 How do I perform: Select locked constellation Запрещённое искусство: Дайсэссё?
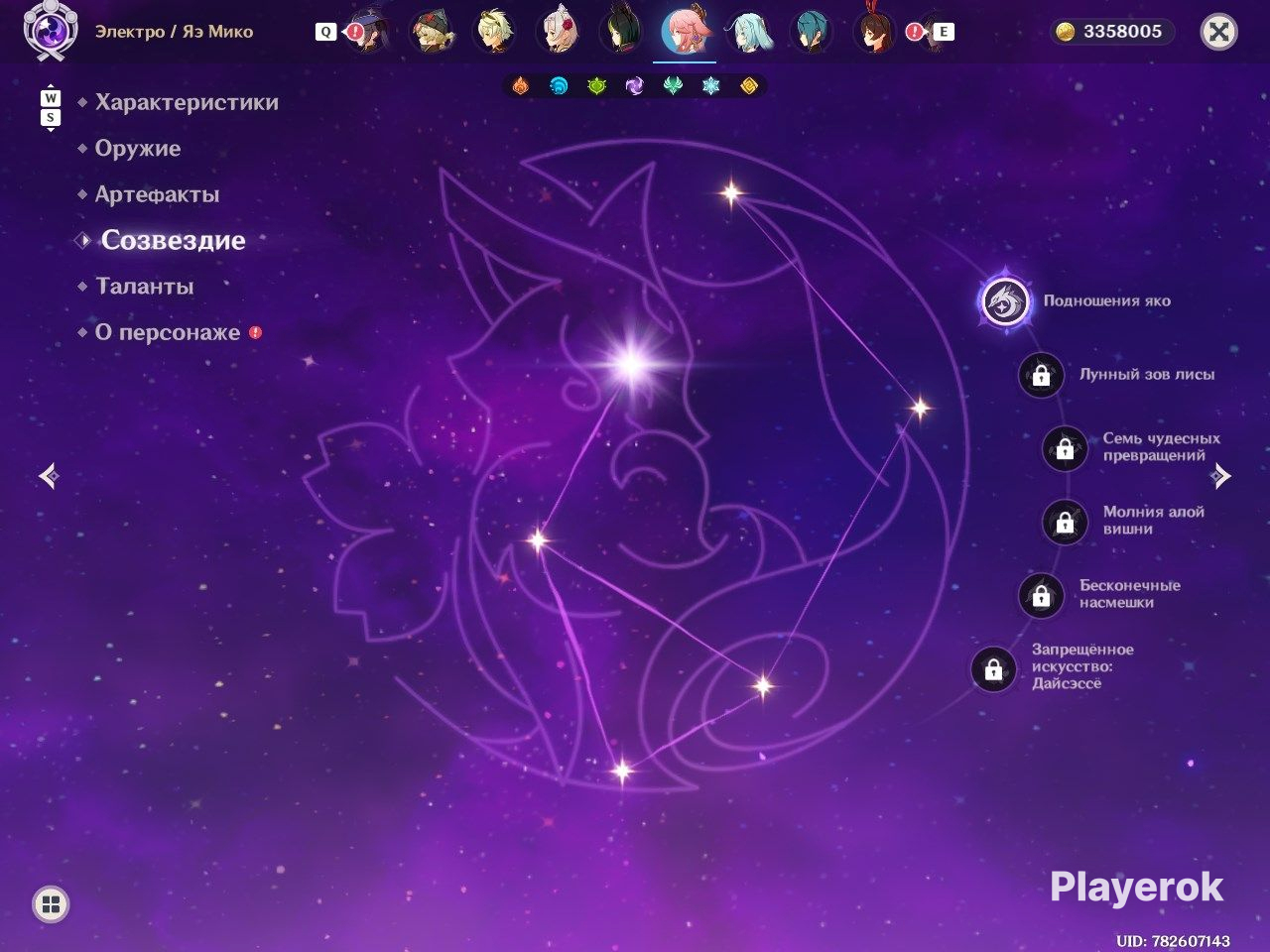pyautogui.click(x=993, y=669)
